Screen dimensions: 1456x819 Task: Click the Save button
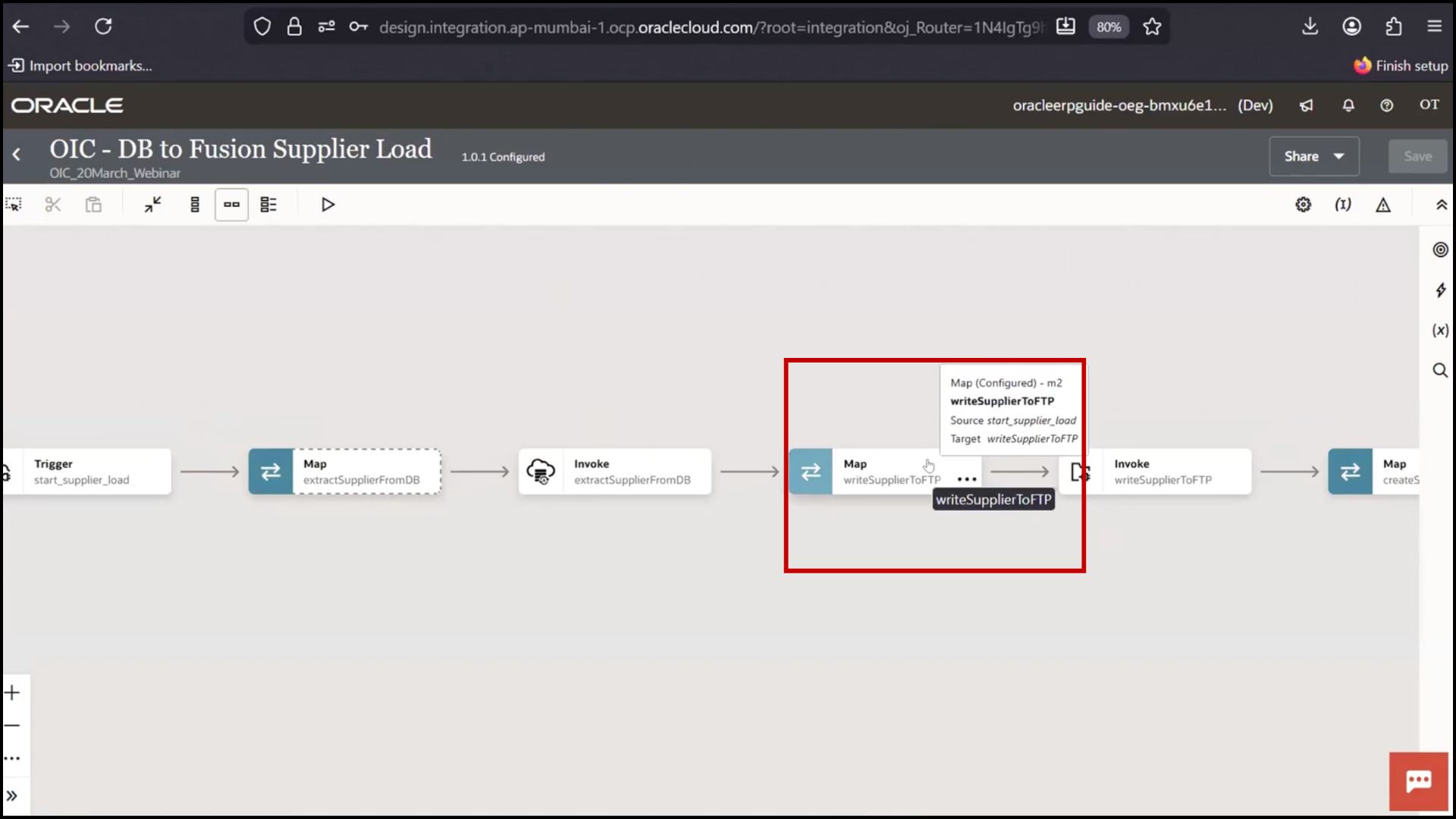(x=1417, y=156)
